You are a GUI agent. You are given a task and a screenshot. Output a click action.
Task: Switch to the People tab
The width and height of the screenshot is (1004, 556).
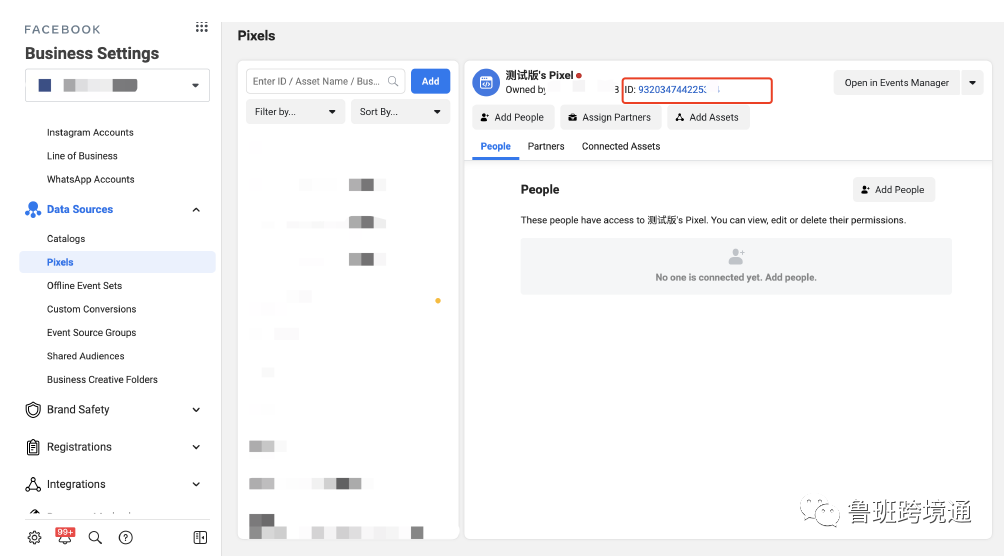tap(496, 146)
